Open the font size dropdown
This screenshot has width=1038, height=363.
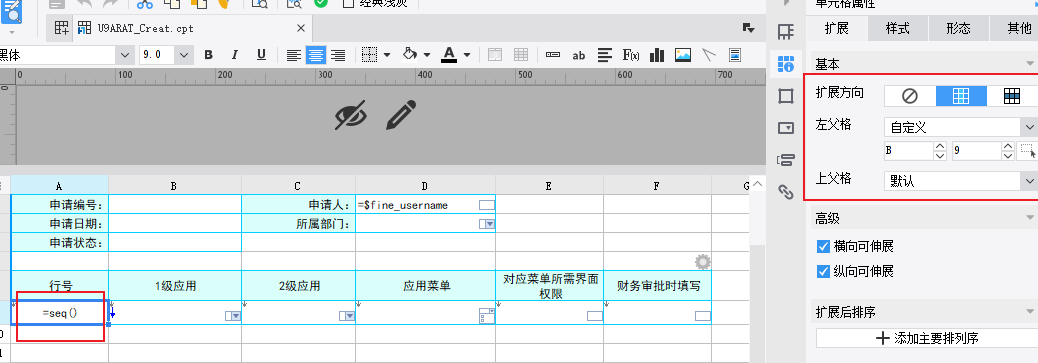point(183,55)
